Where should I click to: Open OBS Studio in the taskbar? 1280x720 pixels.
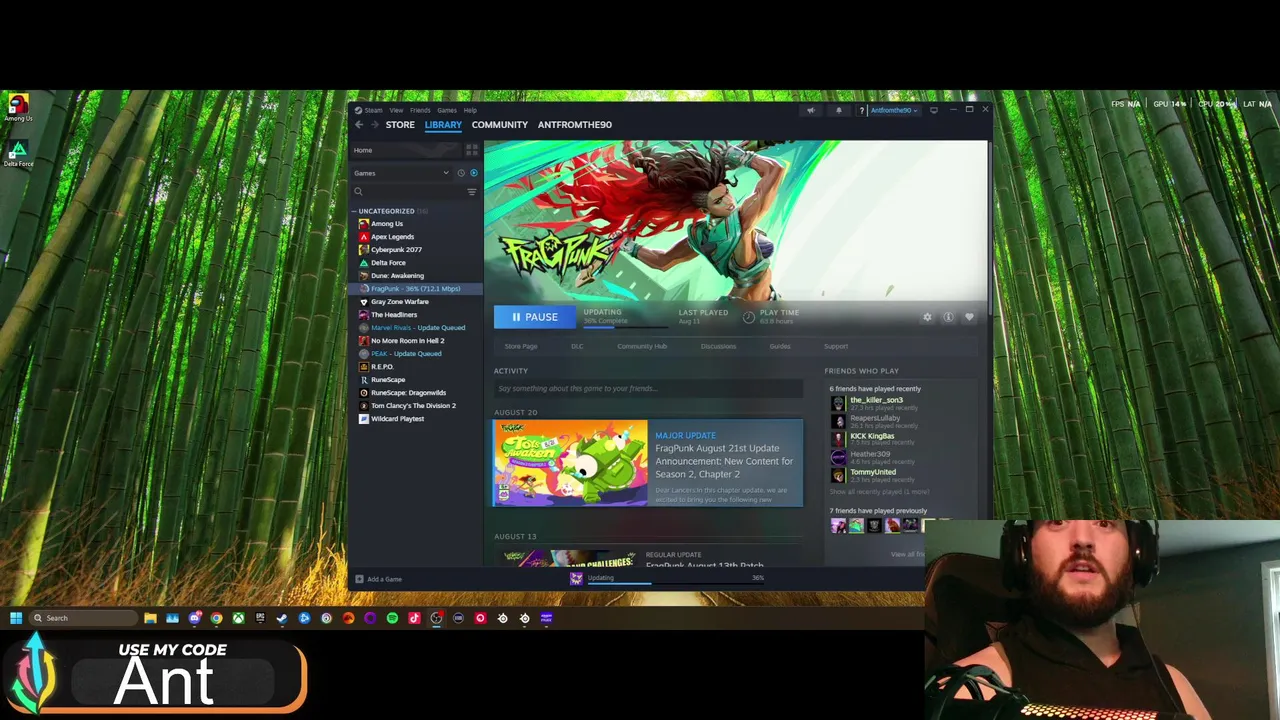[436, 618]
